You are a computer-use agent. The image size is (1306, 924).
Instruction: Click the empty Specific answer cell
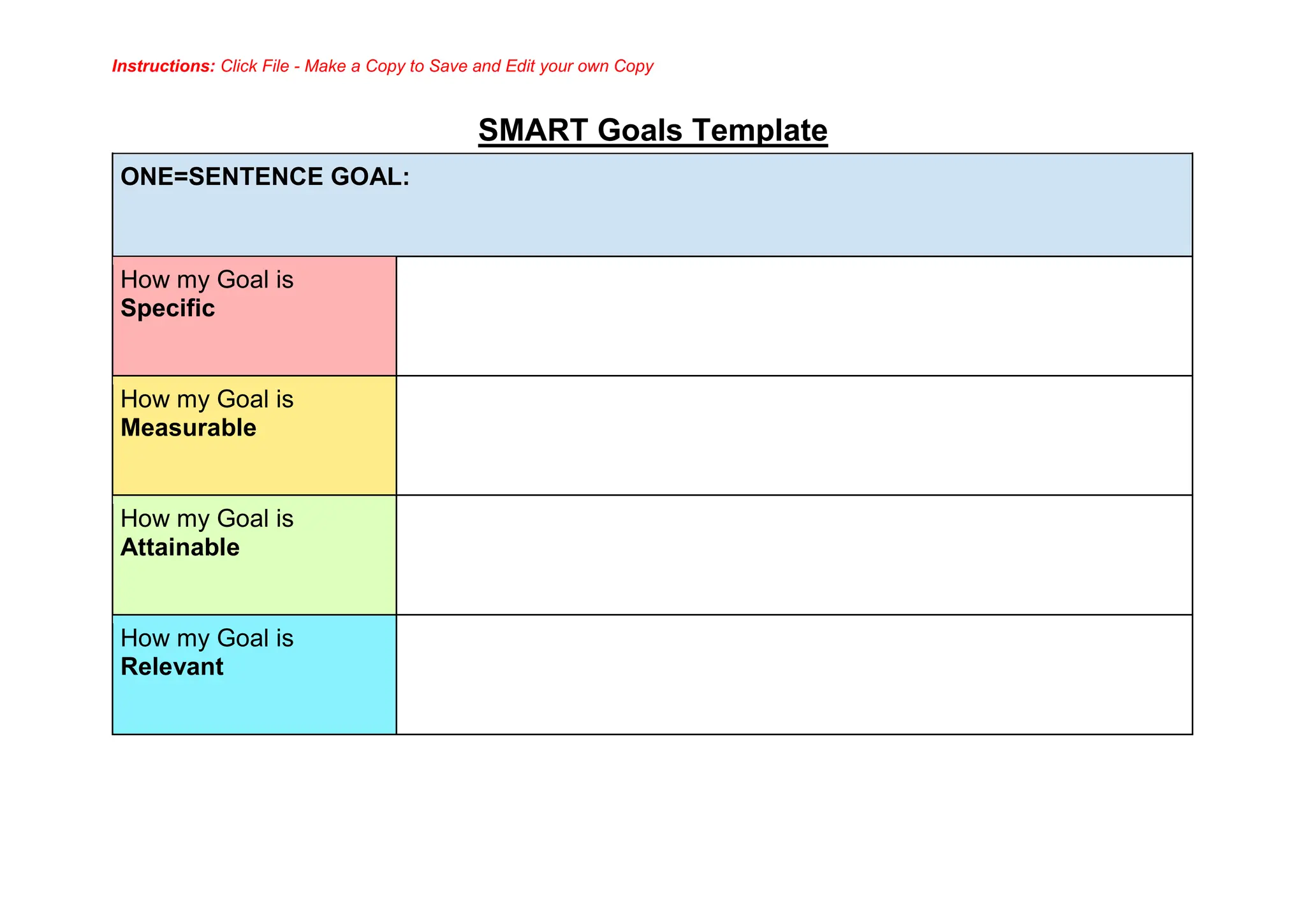click(x=794, y=316)
